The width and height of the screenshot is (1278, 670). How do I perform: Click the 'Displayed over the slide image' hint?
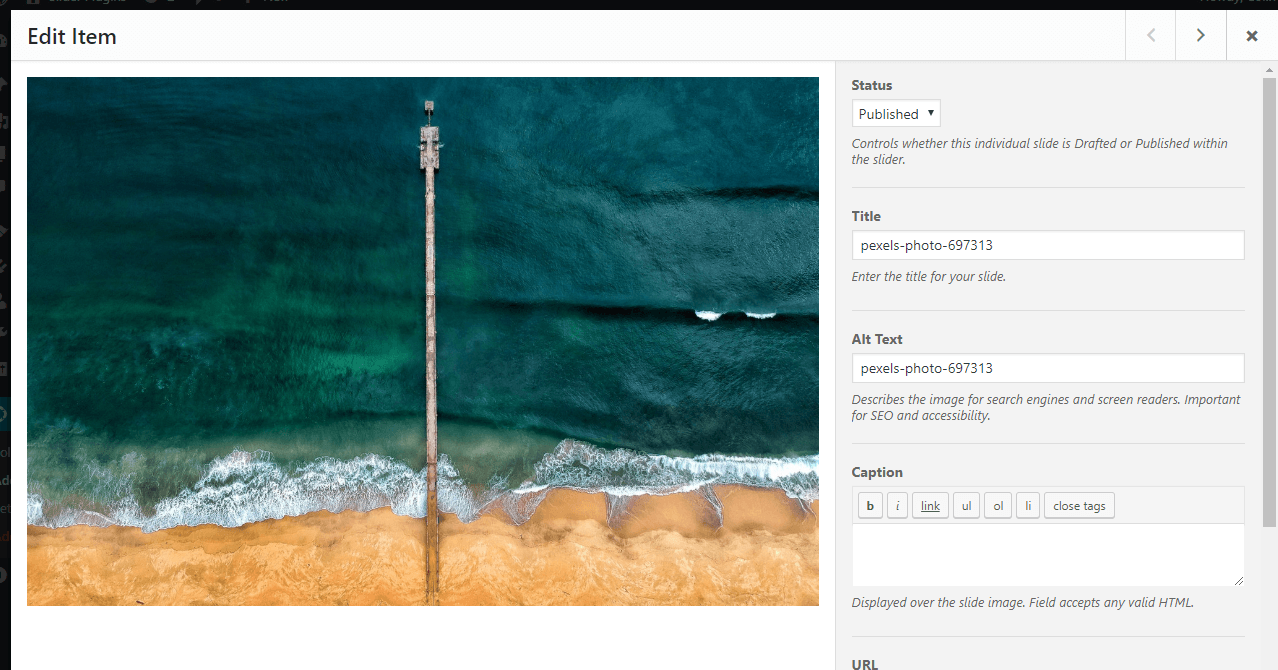[1023, 603]
